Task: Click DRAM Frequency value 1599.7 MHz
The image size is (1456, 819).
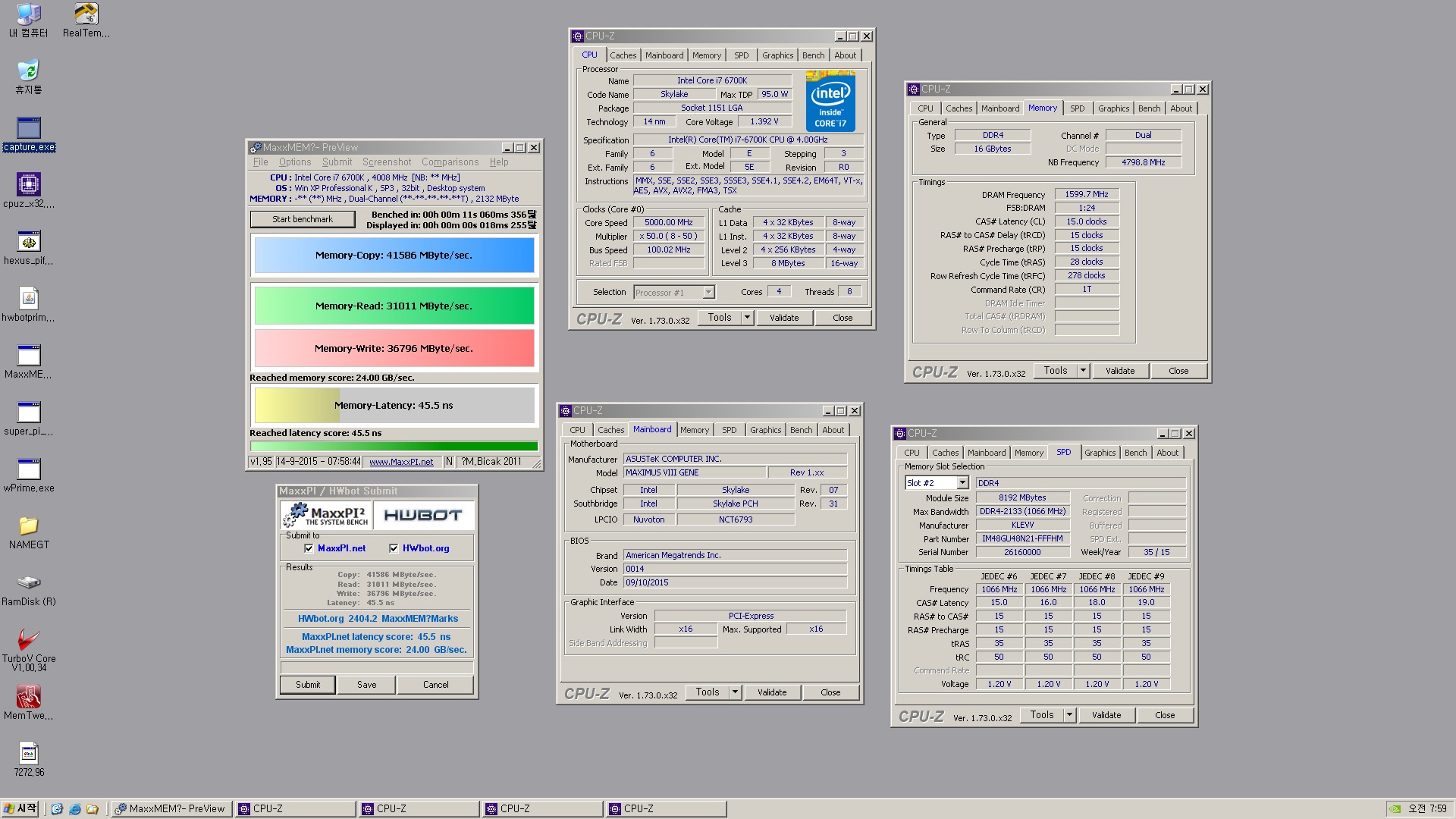Action: point(1087,195)
